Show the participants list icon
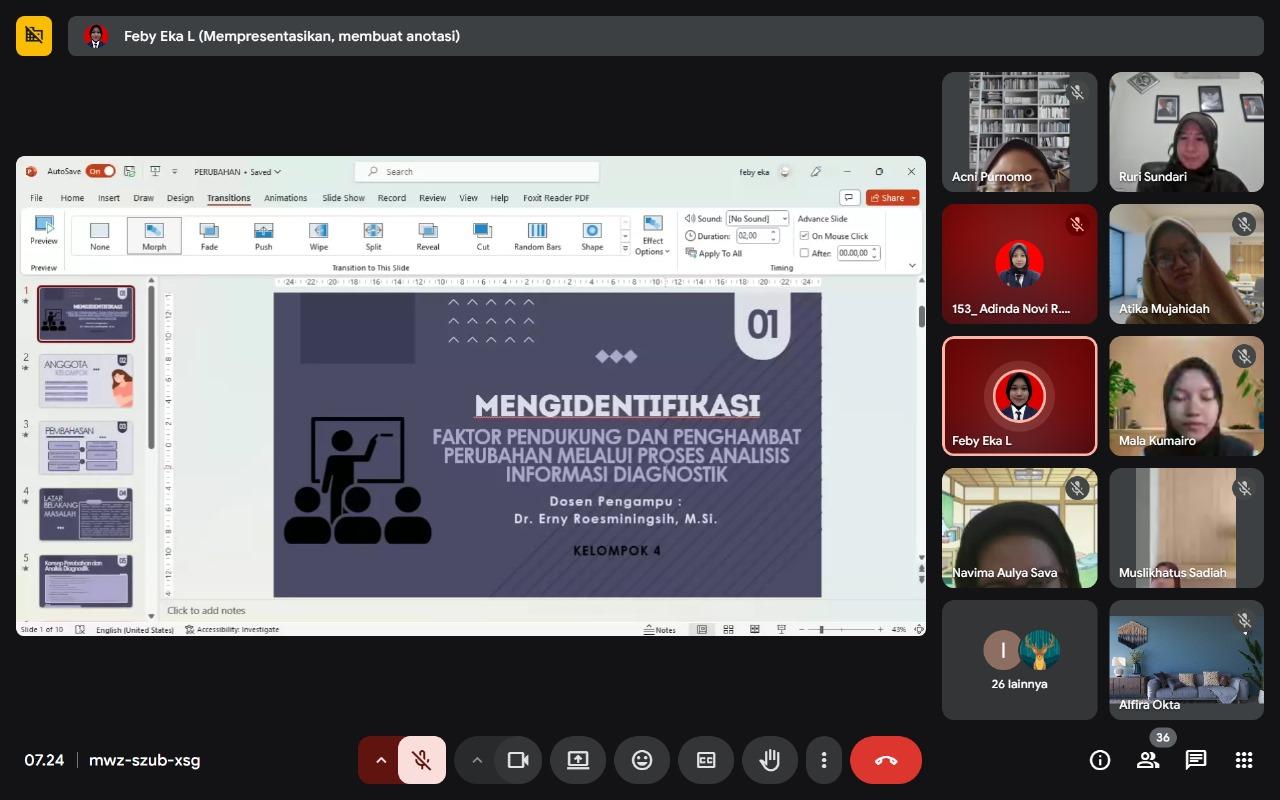Screen dimensions: 1280x800 pos(1148,761)
